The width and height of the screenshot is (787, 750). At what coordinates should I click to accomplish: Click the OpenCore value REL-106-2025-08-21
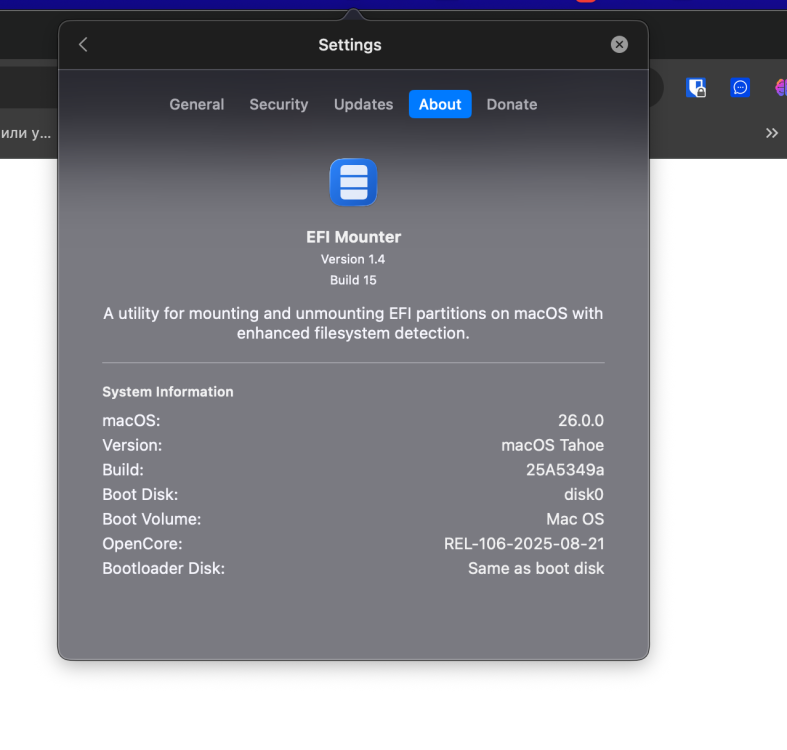click(524, 544)
